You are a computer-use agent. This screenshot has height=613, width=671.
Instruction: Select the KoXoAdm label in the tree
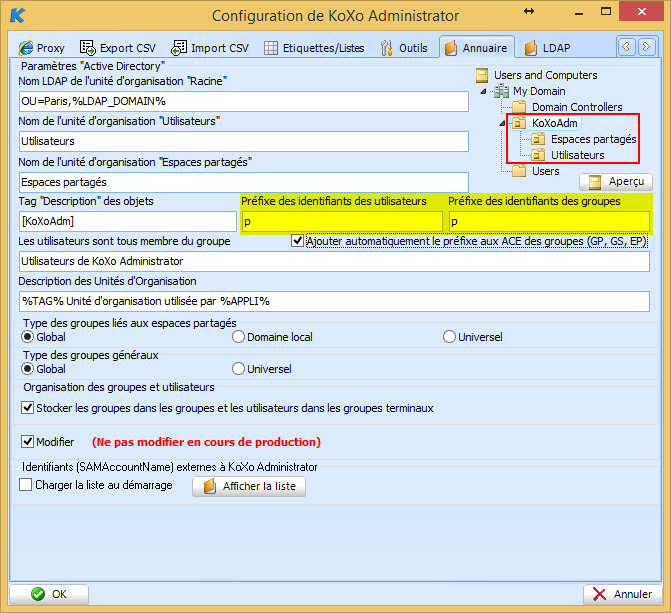click(555, 123)
